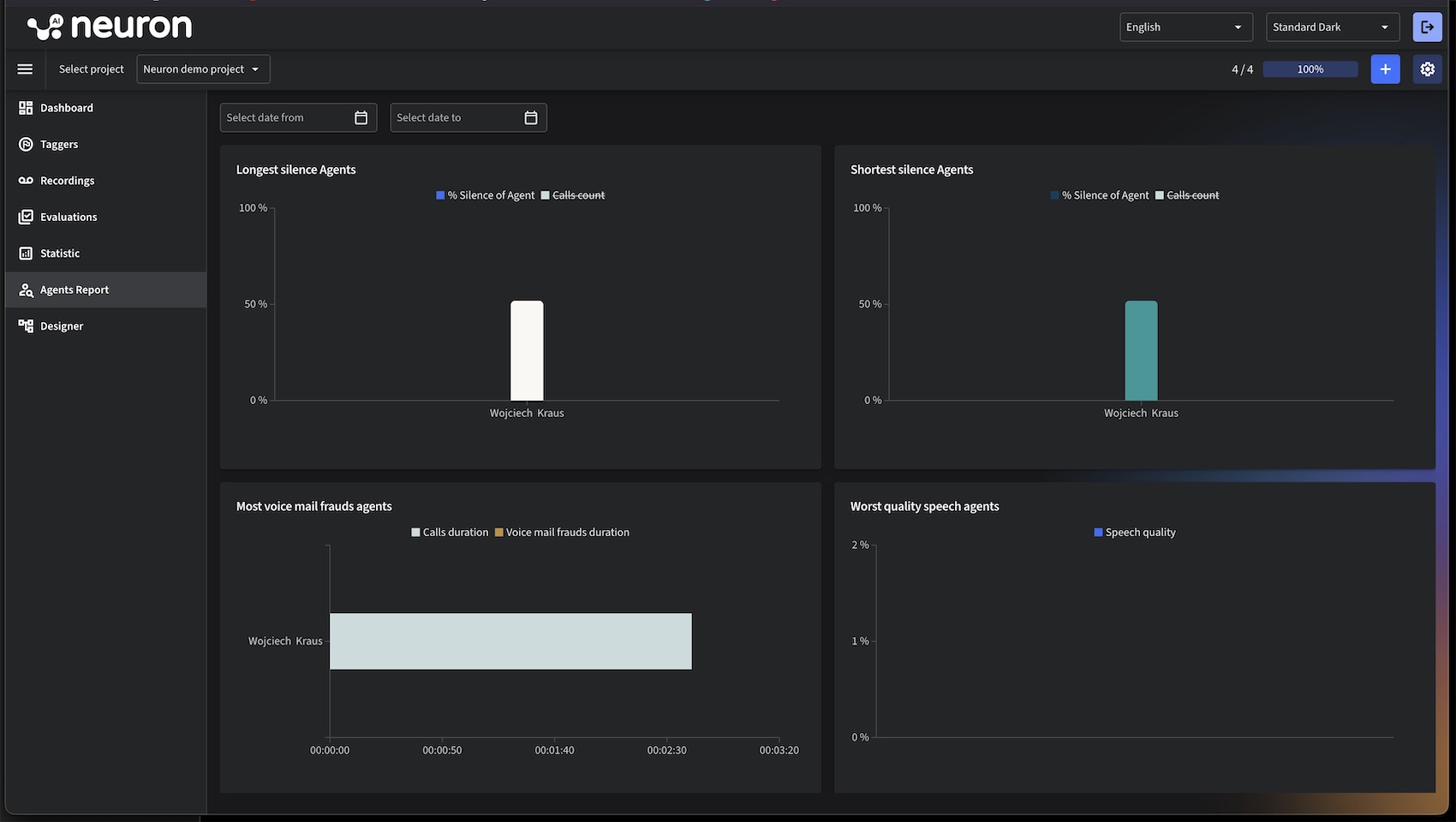Click the Neuron logo
The width and height of the screenshot is (1456, 822).
(x=110, y=27)
